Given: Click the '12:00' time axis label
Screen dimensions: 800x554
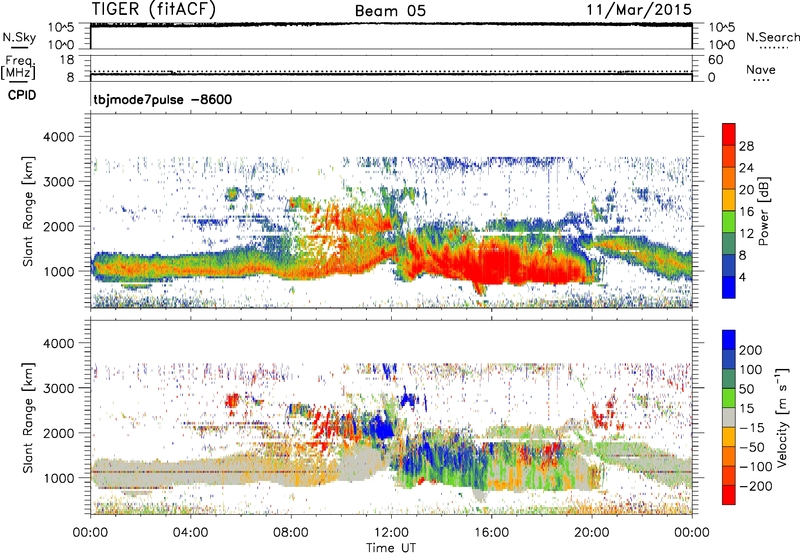Looking at the screenshot, I should [x=391, y=533].
